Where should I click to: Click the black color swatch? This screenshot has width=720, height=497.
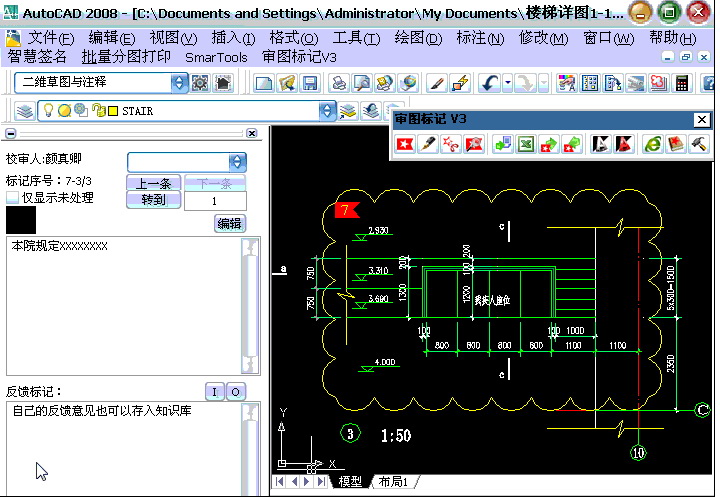pyautogui.click(x=21, y=220)
